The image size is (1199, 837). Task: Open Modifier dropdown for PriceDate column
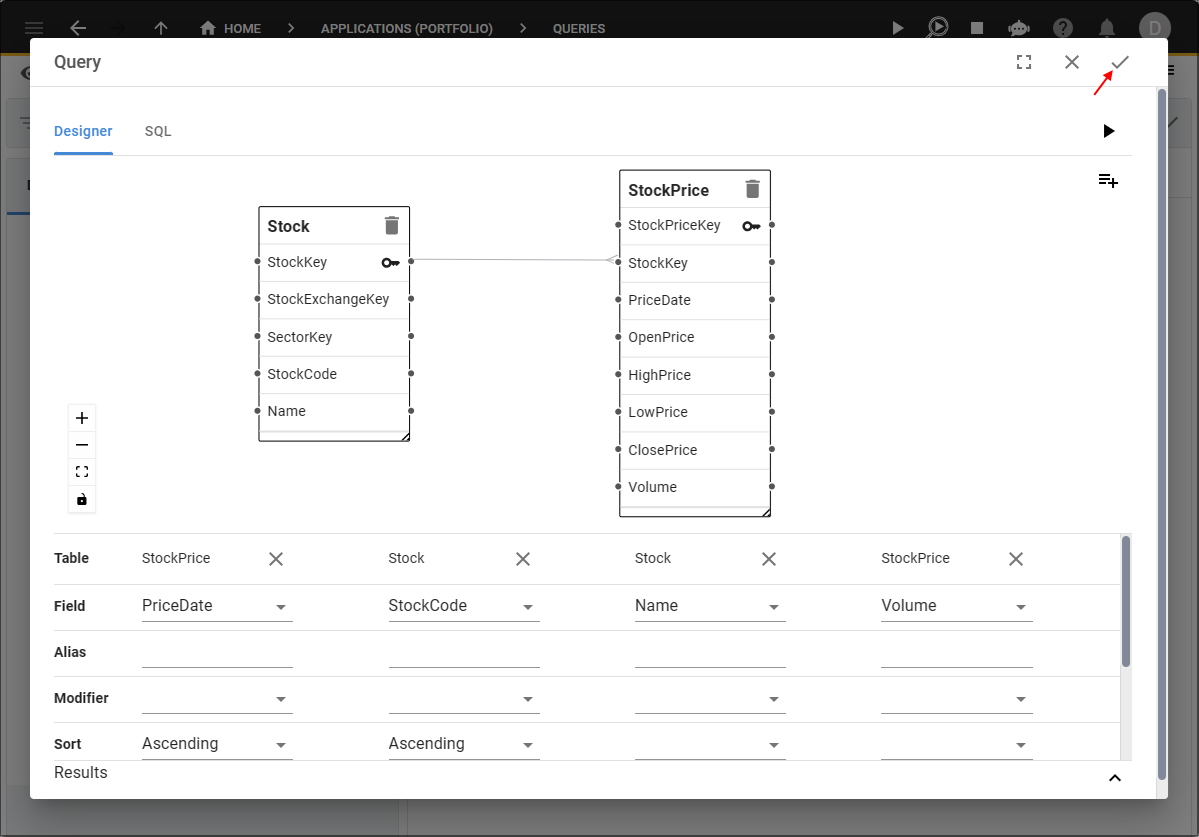point(217,699)
